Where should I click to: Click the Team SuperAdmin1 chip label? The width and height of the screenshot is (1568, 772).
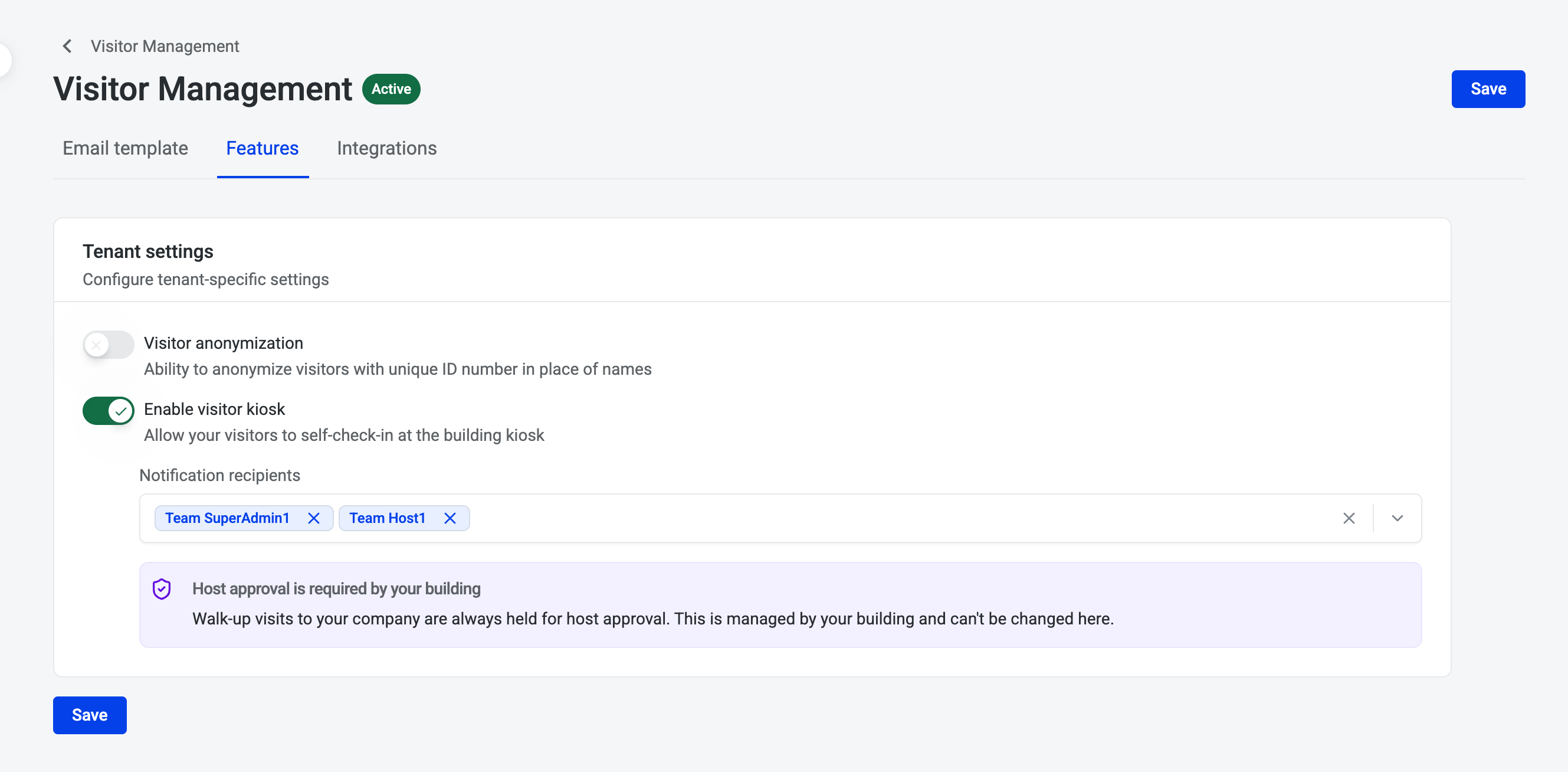coord(227,518)
